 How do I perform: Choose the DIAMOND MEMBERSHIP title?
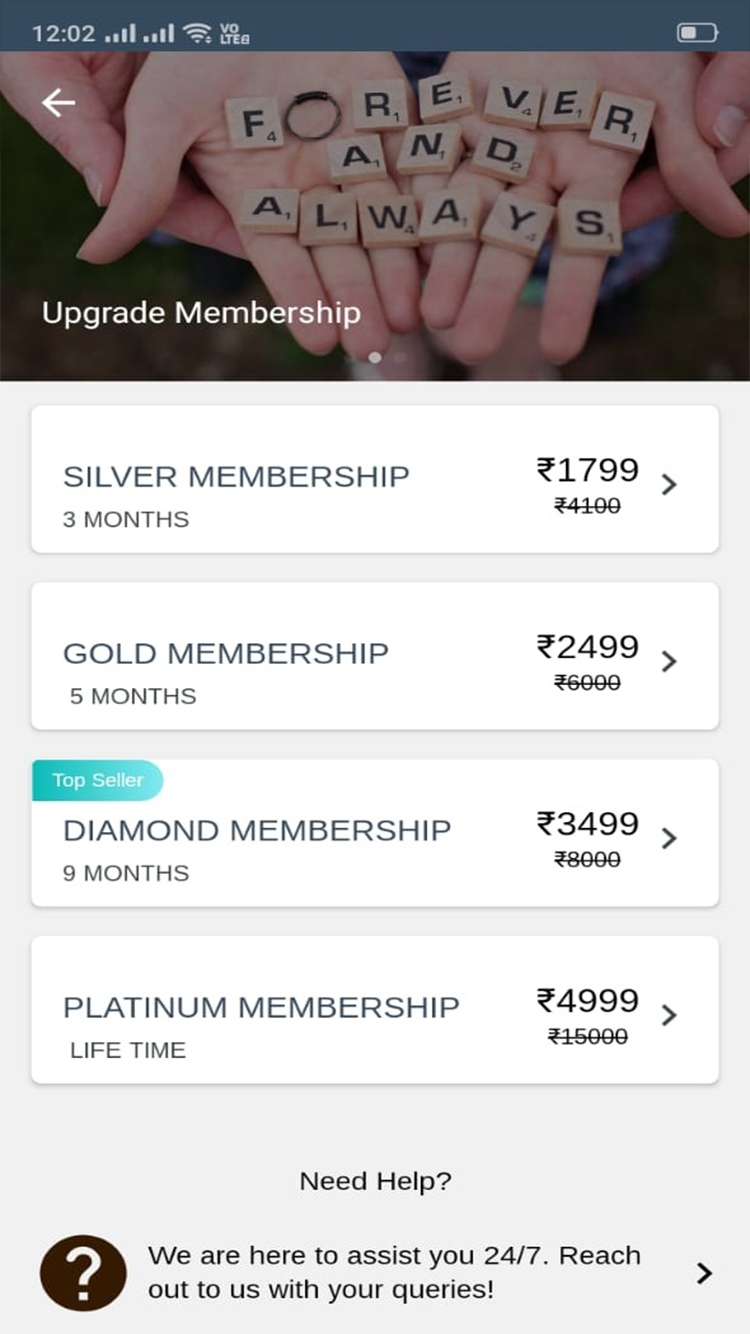coord(257,830)
